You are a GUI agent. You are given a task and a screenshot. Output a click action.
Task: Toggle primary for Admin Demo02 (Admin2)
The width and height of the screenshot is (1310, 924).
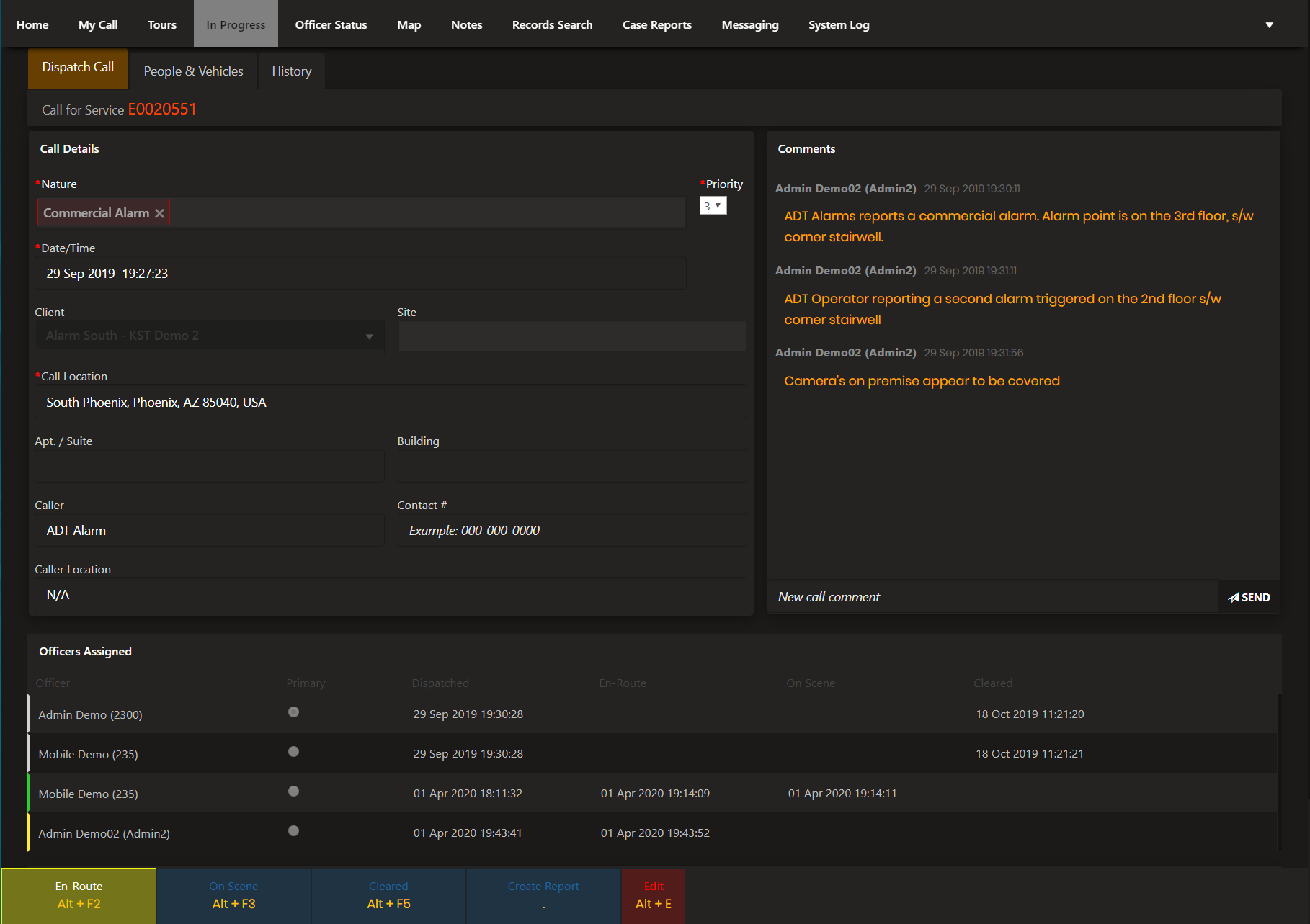click(x=293, y=831)
